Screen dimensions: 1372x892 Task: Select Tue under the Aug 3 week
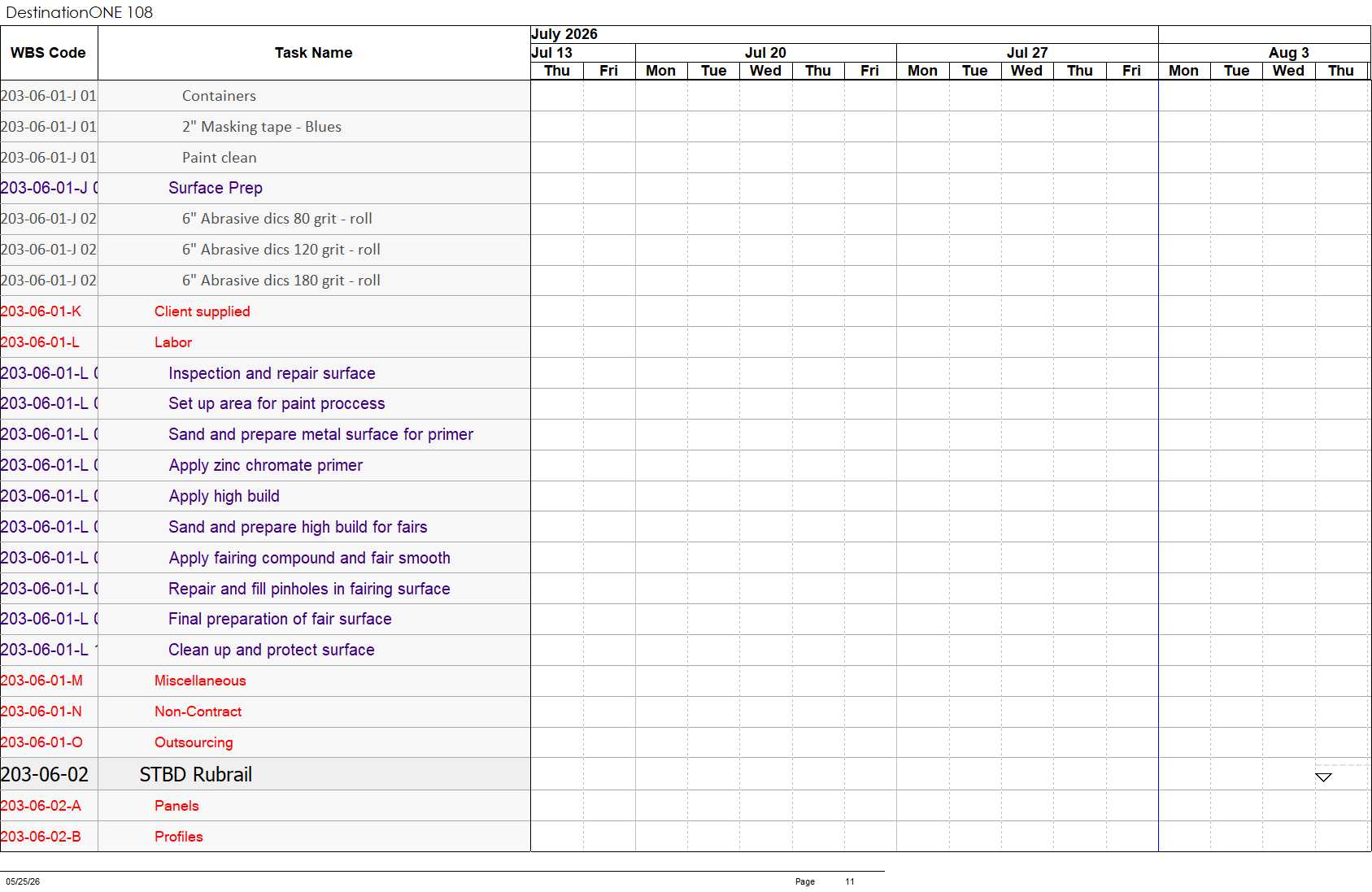[x=1236, y=71]
